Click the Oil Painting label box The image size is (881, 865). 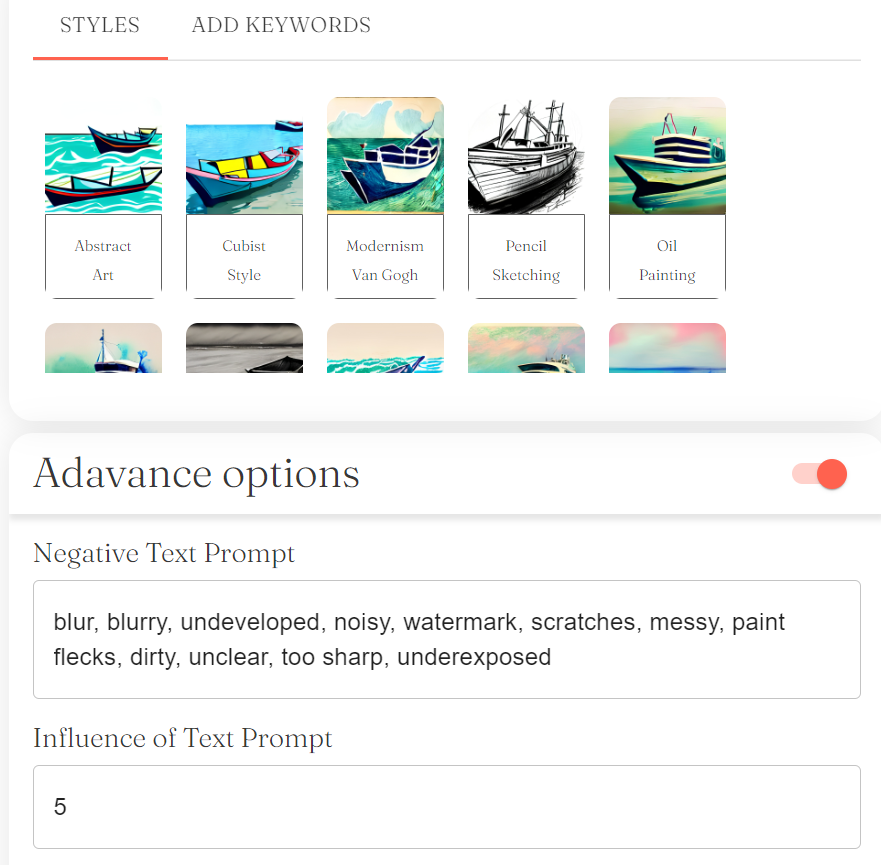click(667, 257)
